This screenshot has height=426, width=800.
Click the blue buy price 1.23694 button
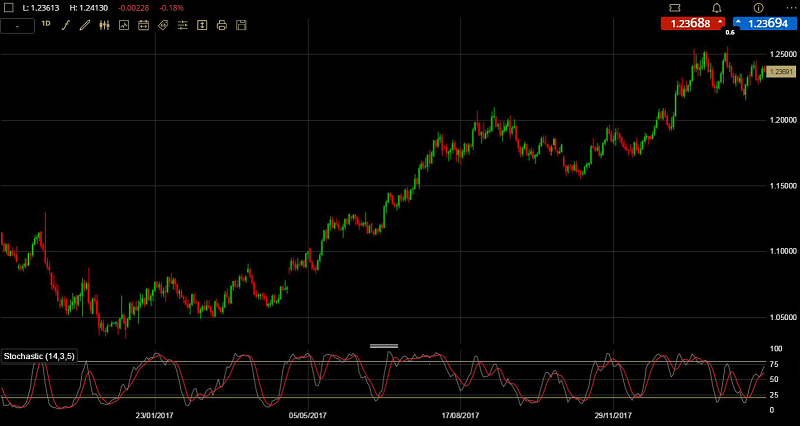coord(764,23)
